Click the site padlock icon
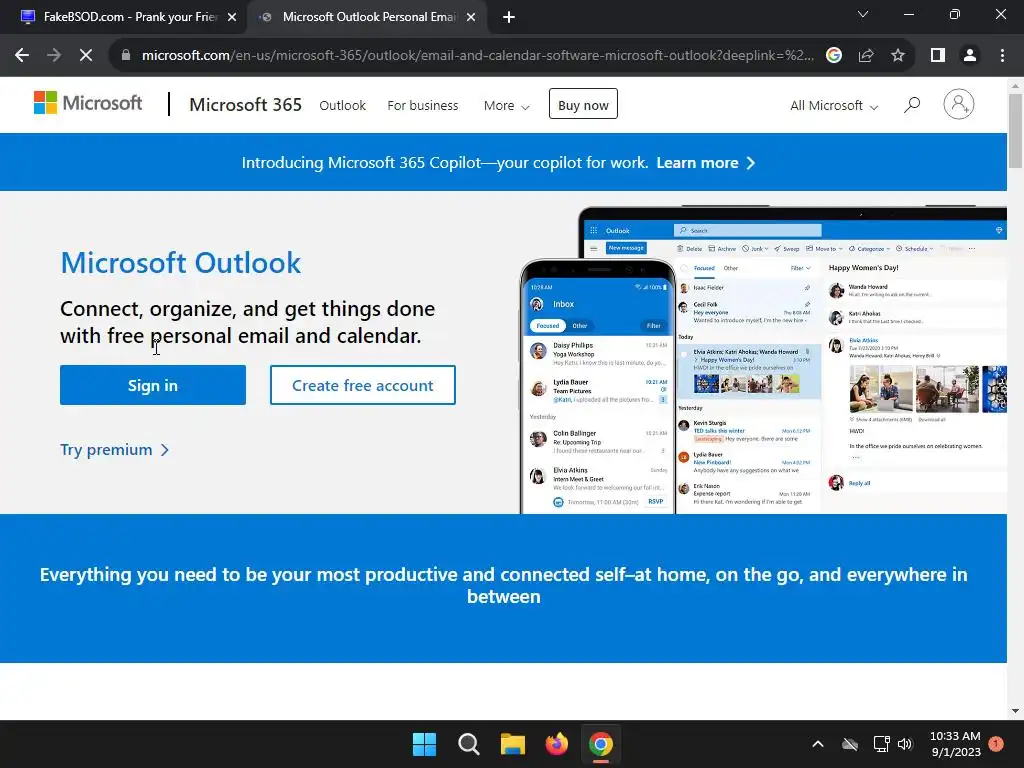This screenshot has height=768, width=1024. [x=126, y=56]
